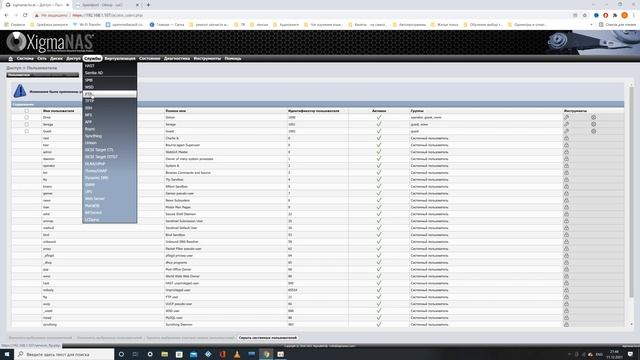
Task: Click the home icon in XigmaNAS menu
Action: click(x=11, y=59)
